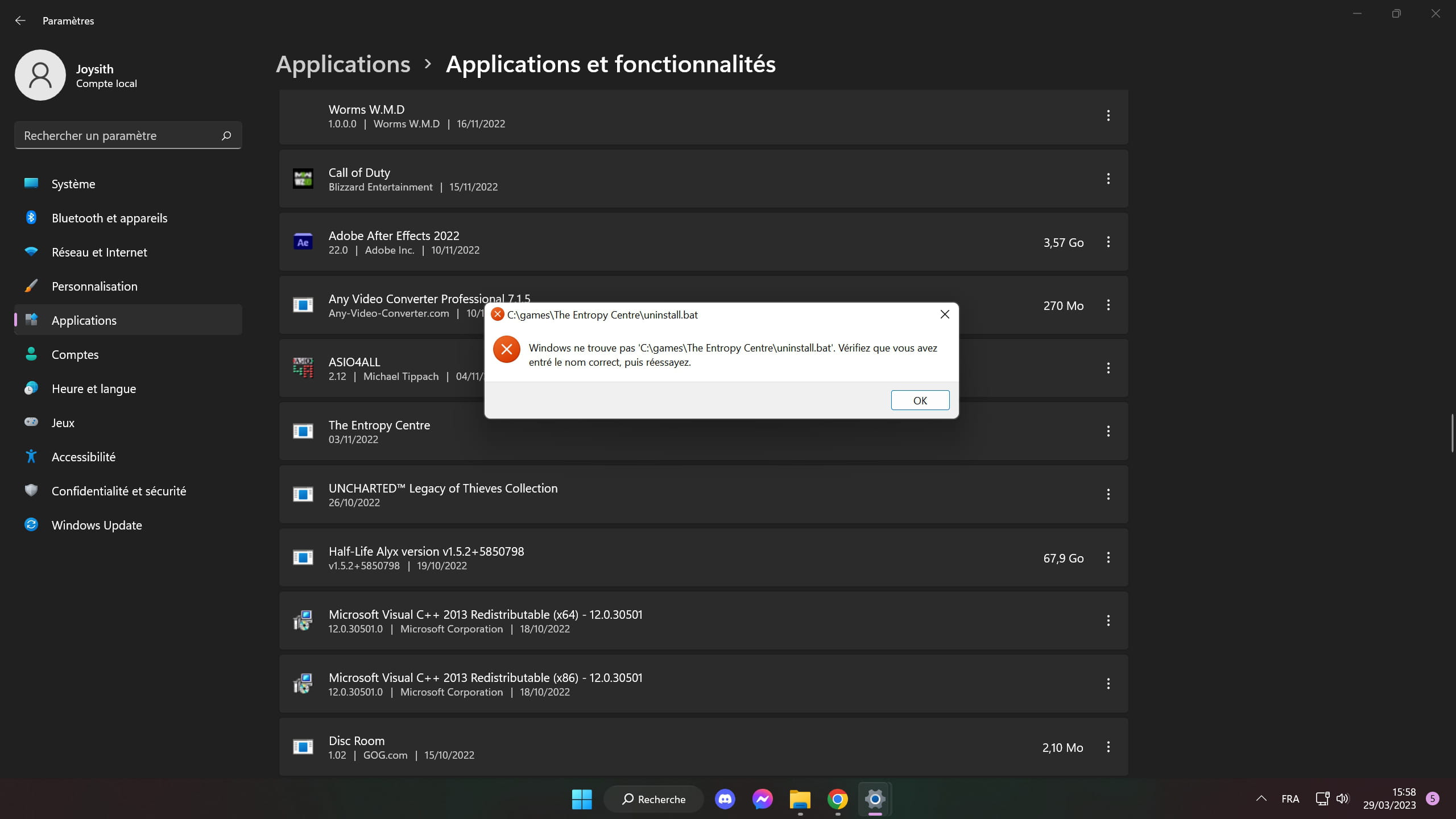This screenshot has width=1456, height=819.
Task: Open File Explorer from the taskbar
Action: (800, 799)
